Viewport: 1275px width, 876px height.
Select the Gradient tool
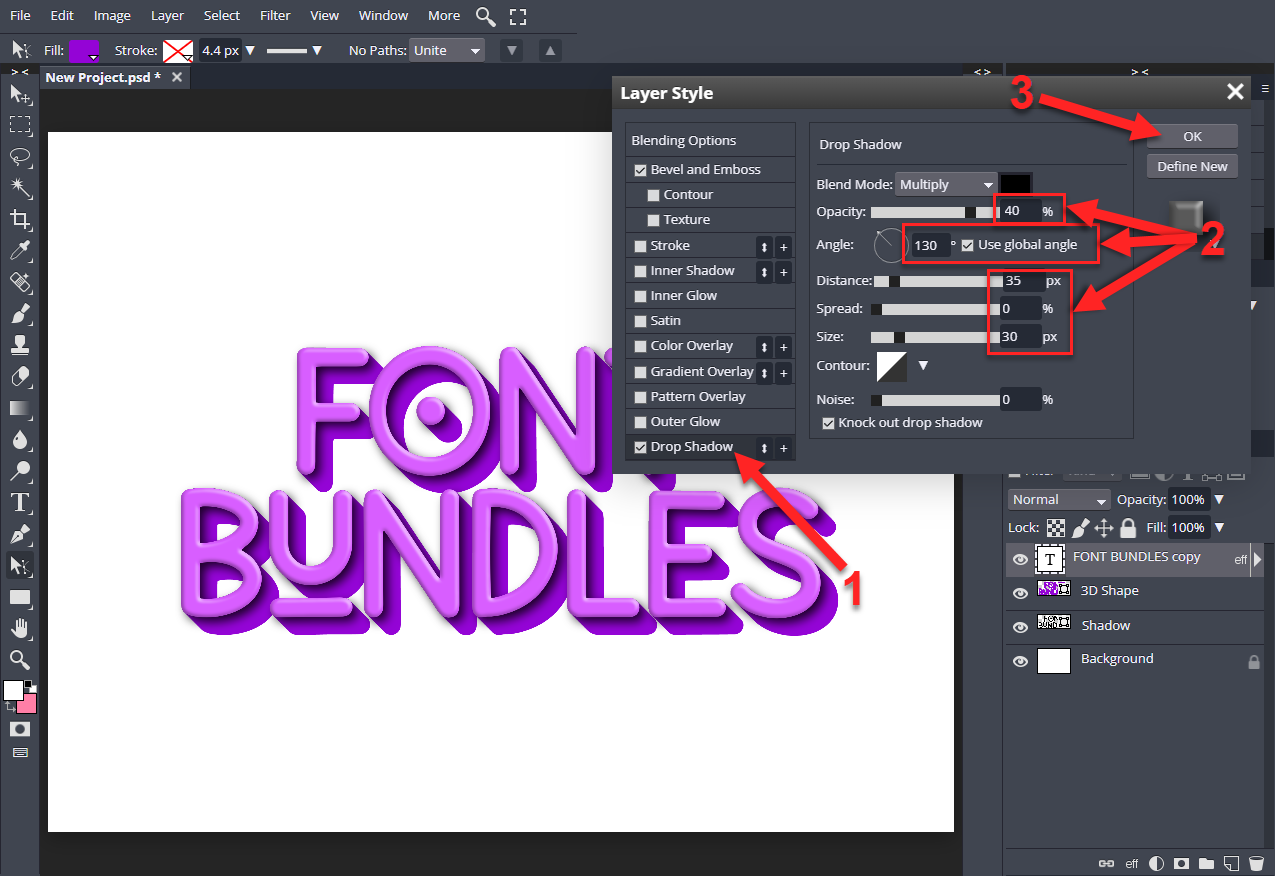(19, 408)
